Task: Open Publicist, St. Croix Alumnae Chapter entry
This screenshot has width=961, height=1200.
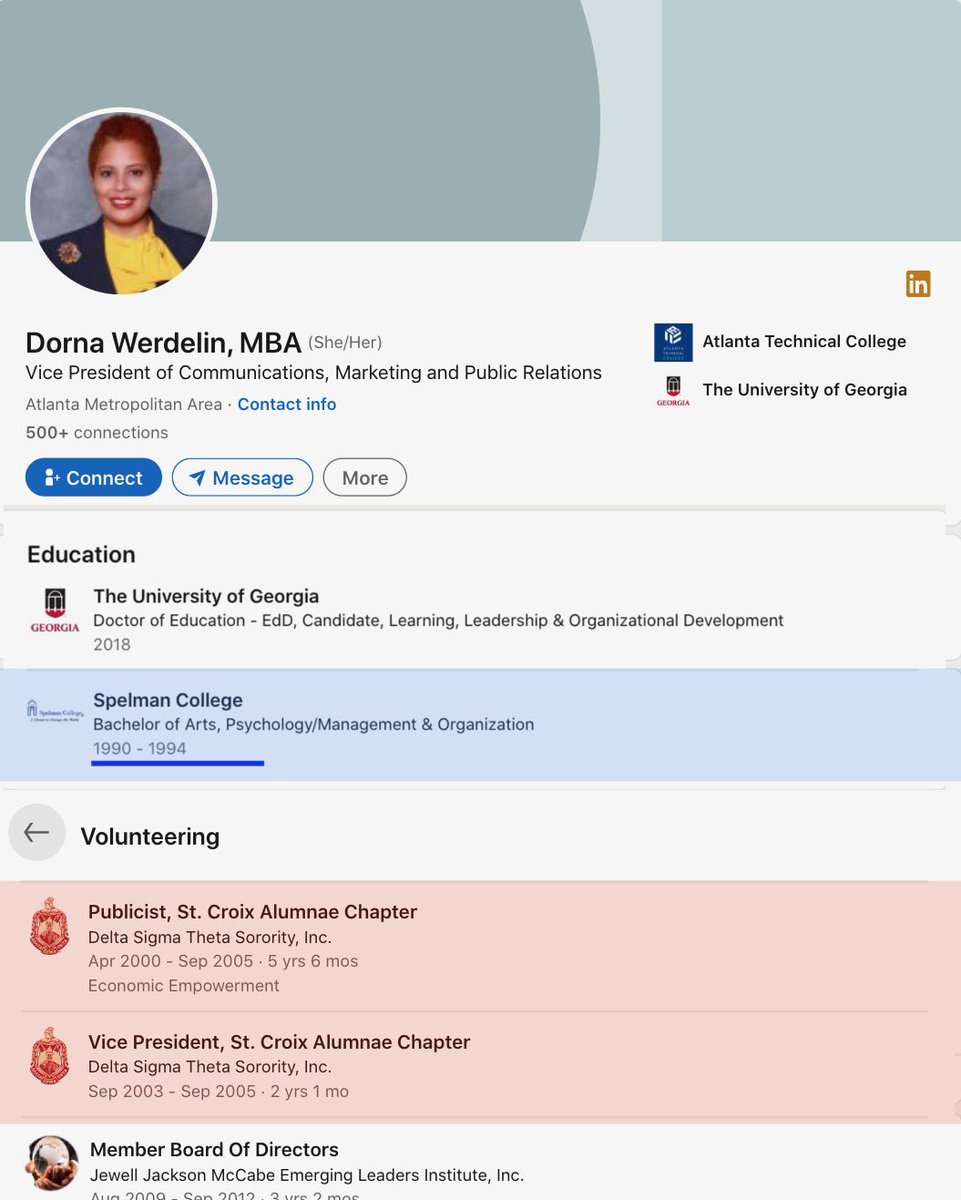Action: 252,912
